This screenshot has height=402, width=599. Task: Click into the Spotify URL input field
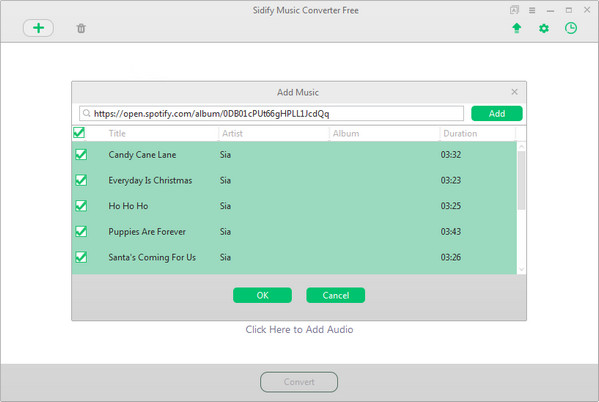click(x=272, y=113)
